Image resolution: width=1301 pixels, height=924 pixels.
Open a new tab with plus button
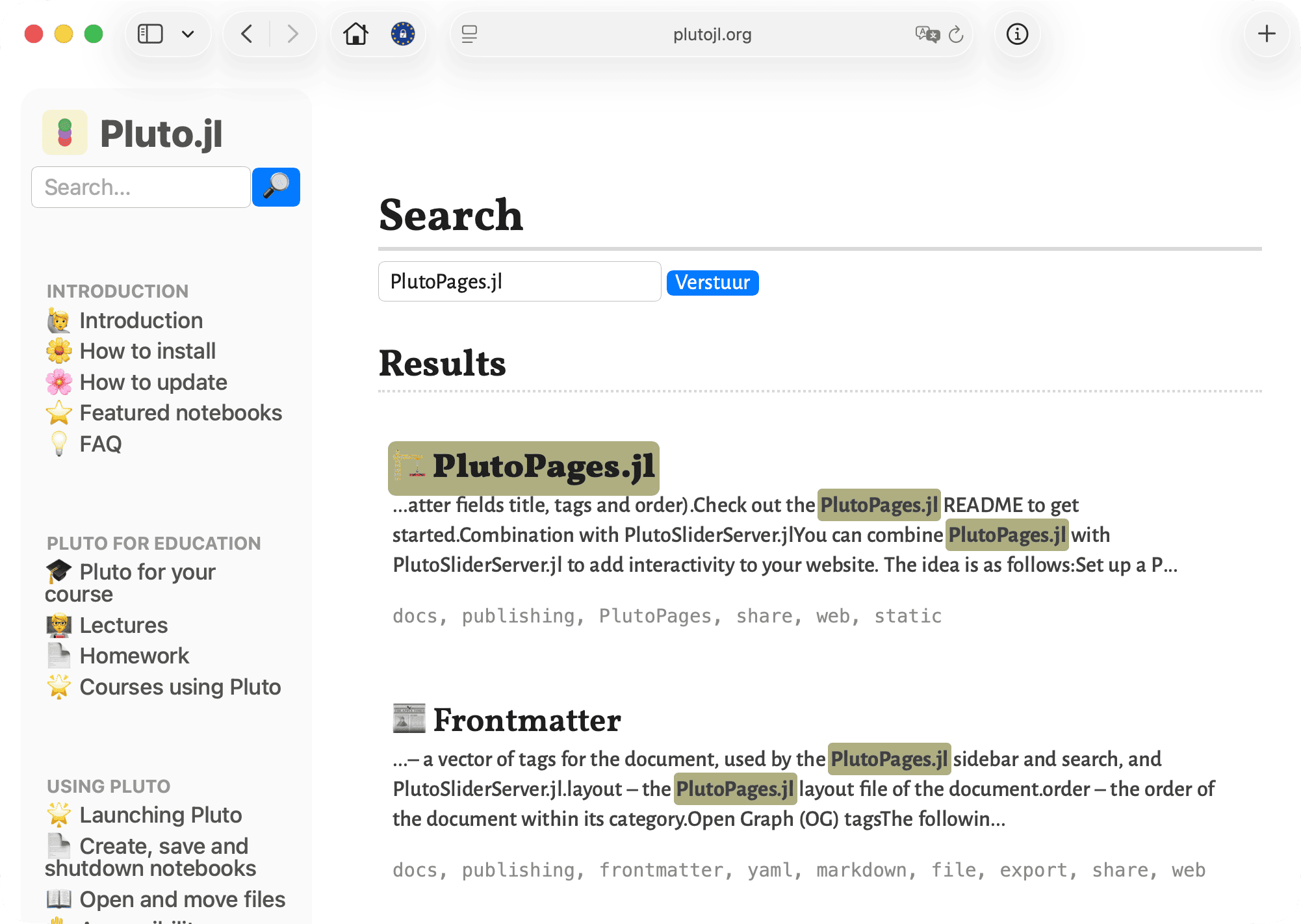pos(1267,34)
